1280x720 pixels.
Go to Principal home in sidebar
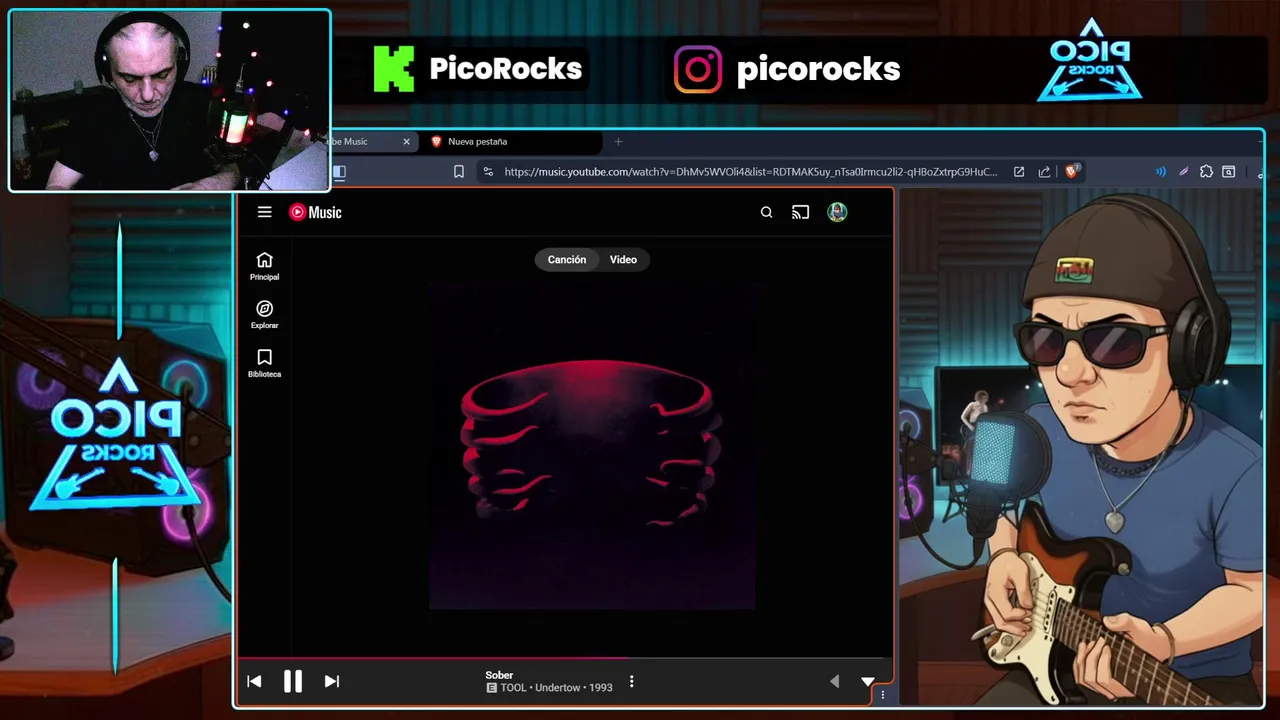(x=264, y=266)
